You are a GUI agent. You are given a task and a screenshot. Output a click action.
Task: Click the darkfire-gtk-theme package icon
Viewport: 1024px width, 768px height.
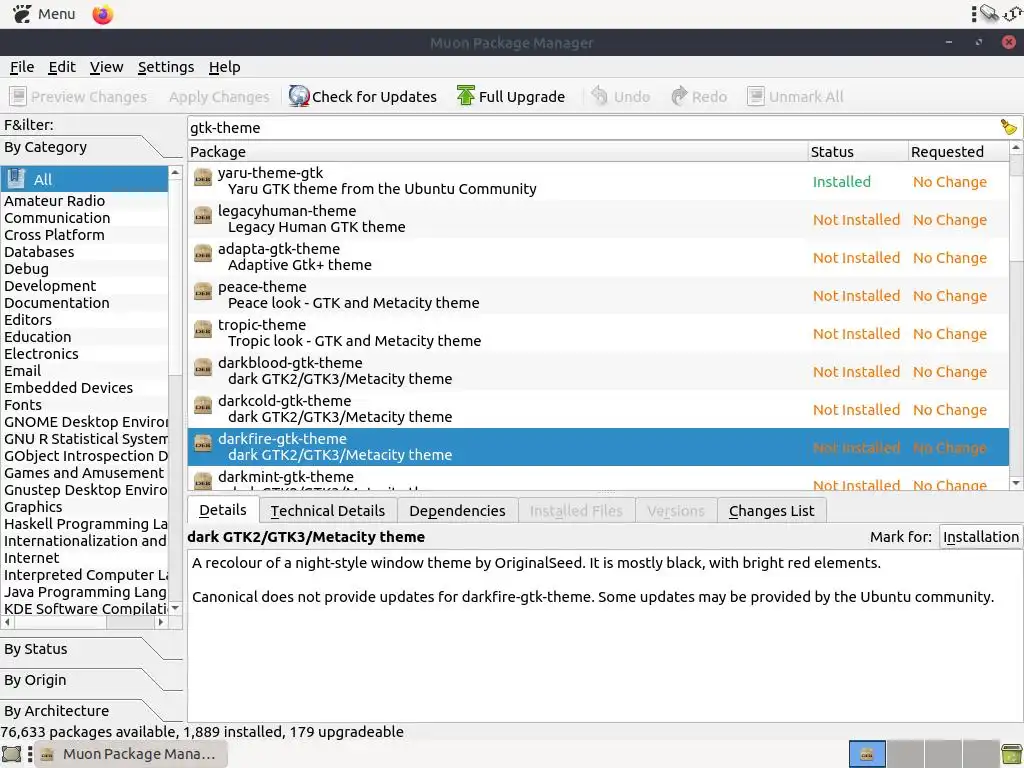coord(203,443)
